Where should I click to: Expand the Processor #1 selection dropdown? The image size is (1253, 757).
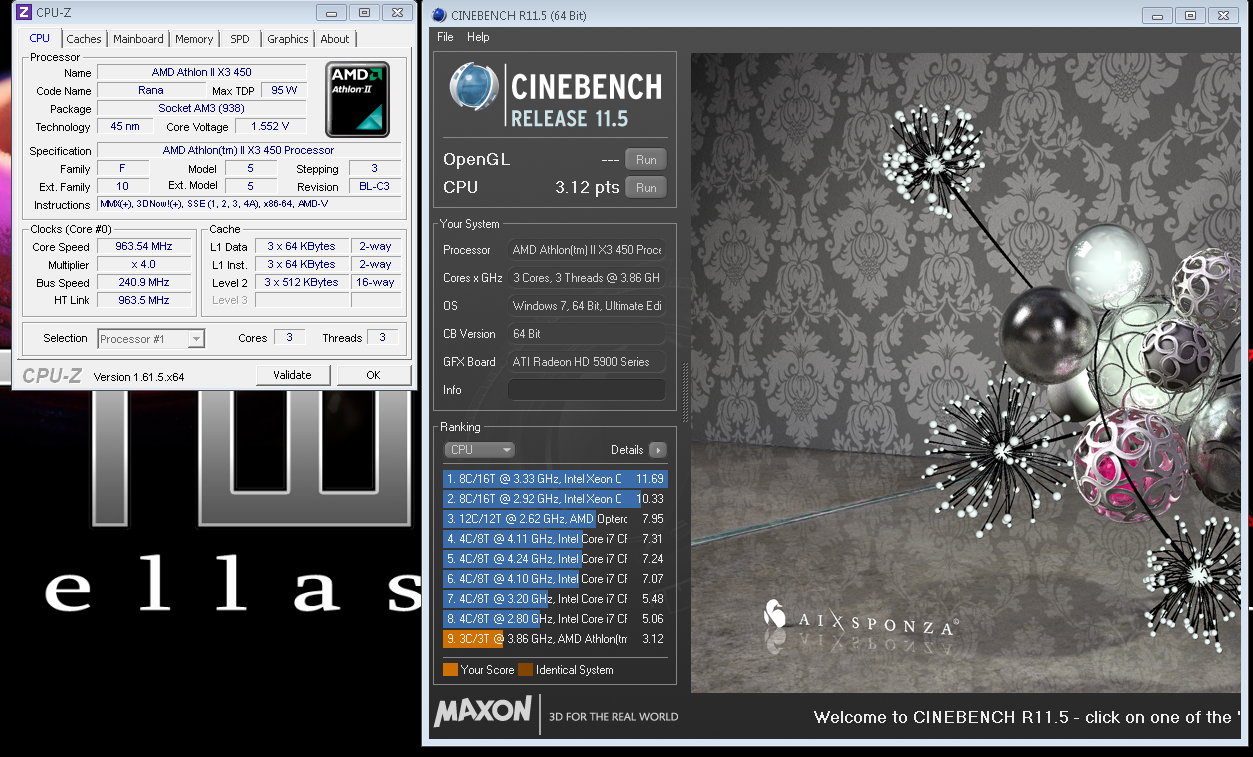pos(196,339)
